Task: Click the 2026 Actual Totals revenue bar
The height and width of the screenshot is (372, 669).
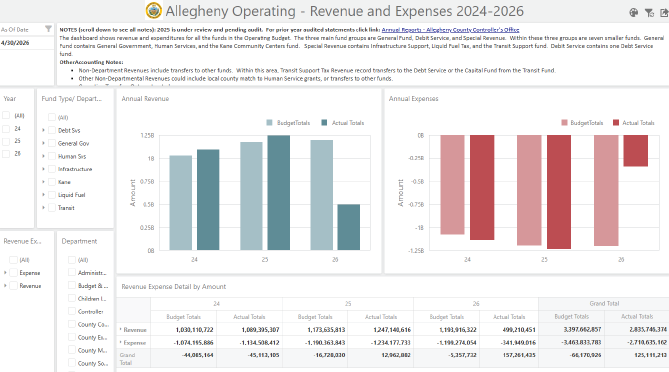Action: pyautogui.click(x=349, y=227)
